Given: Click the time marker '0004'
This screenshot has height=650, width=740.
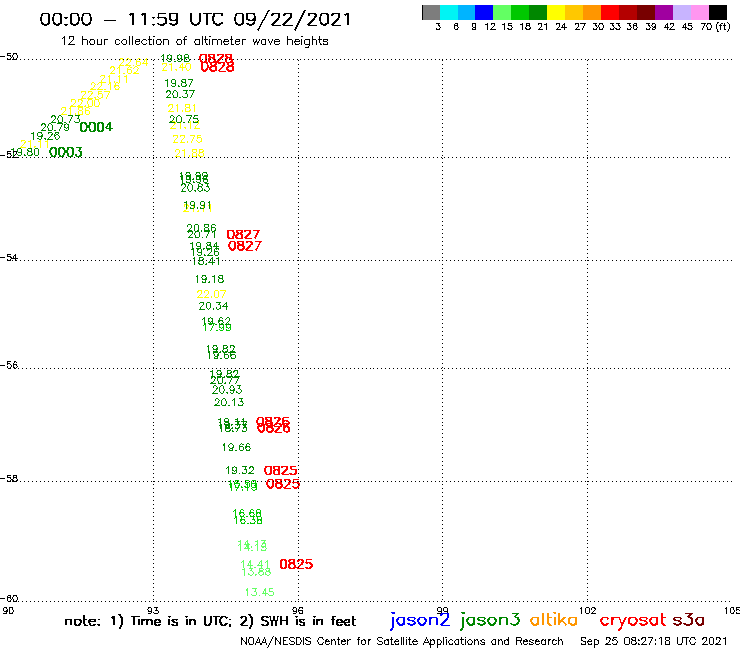Looking at the screenshot, I should [96, 127].
